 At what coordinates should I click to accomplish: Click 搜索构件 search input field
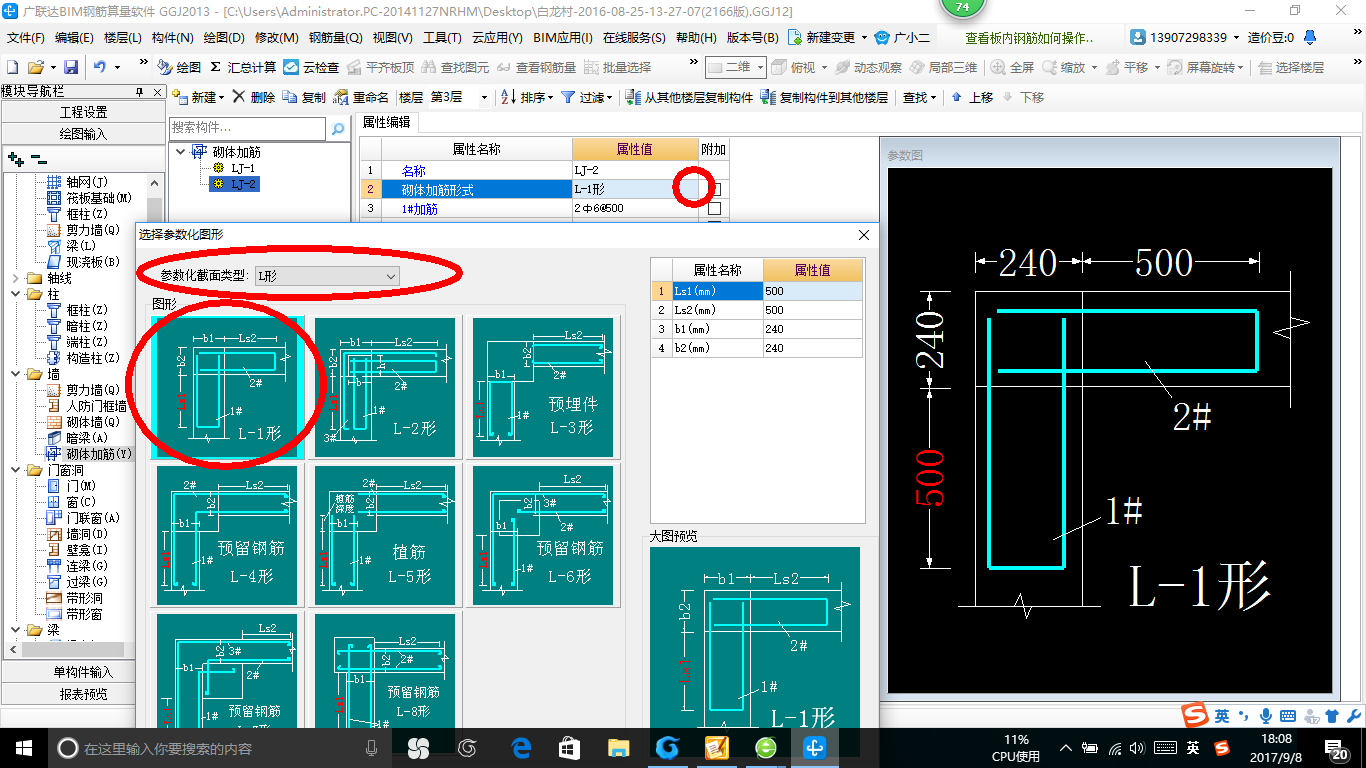tap(247, 128)
